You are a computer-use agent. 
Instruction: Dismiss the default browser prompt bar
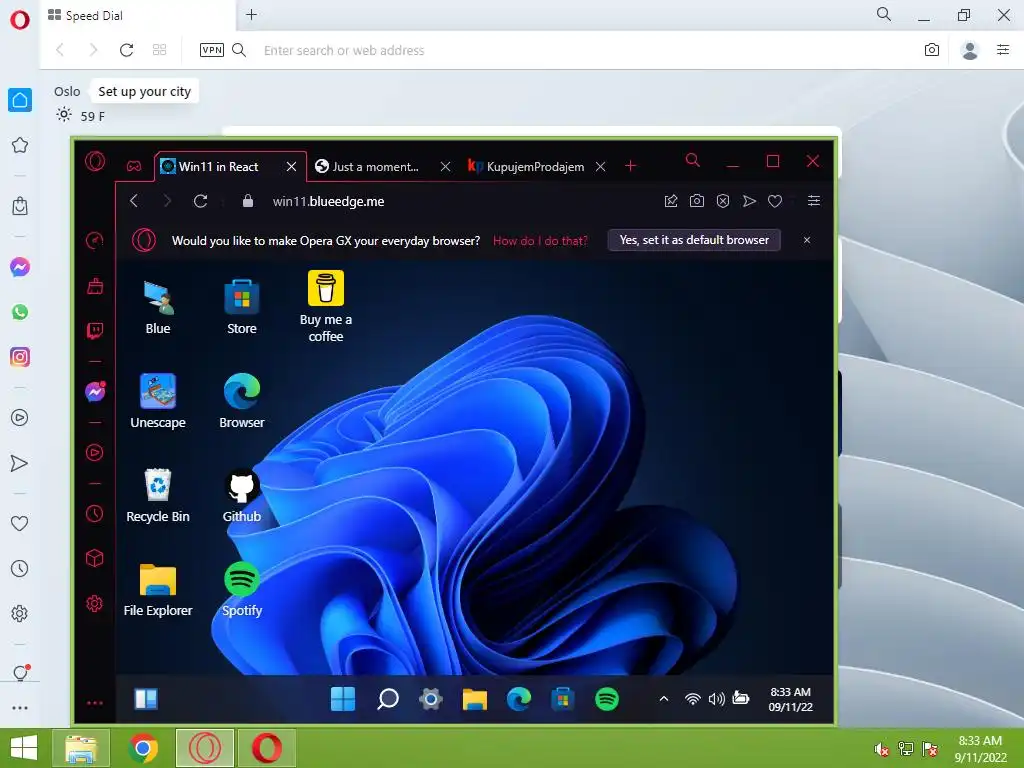coord(807,240)
